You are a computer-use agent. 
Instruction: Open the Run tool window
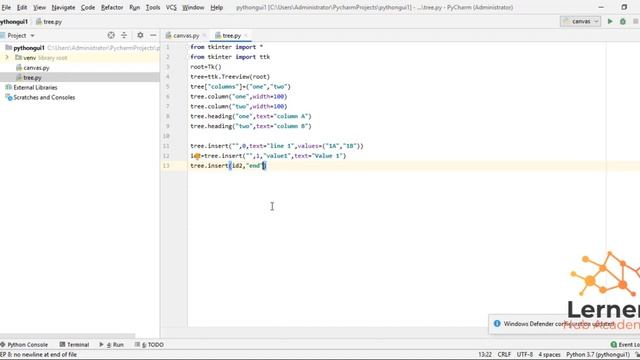tap(111, 344)
